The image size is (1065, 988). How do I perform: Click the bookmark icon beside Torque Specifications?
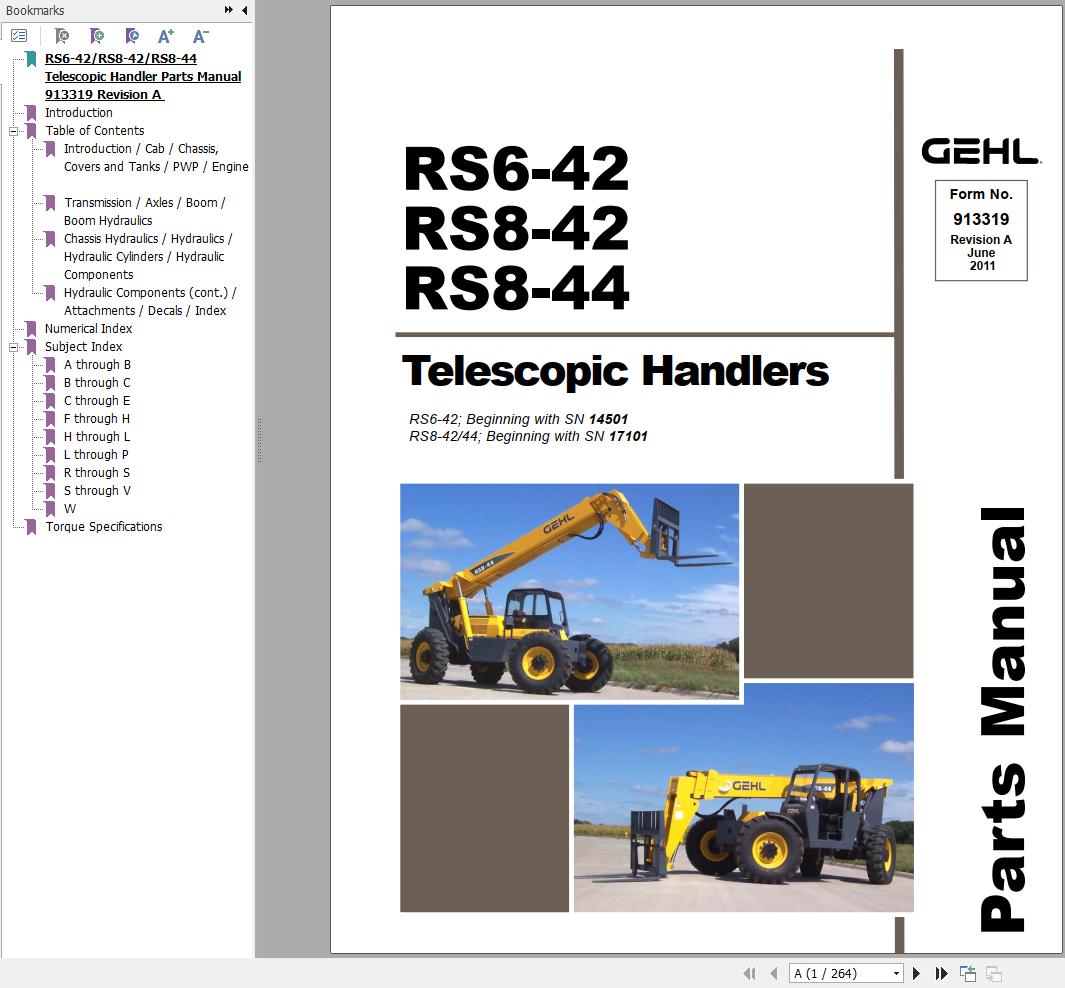[x=31, y=527]
